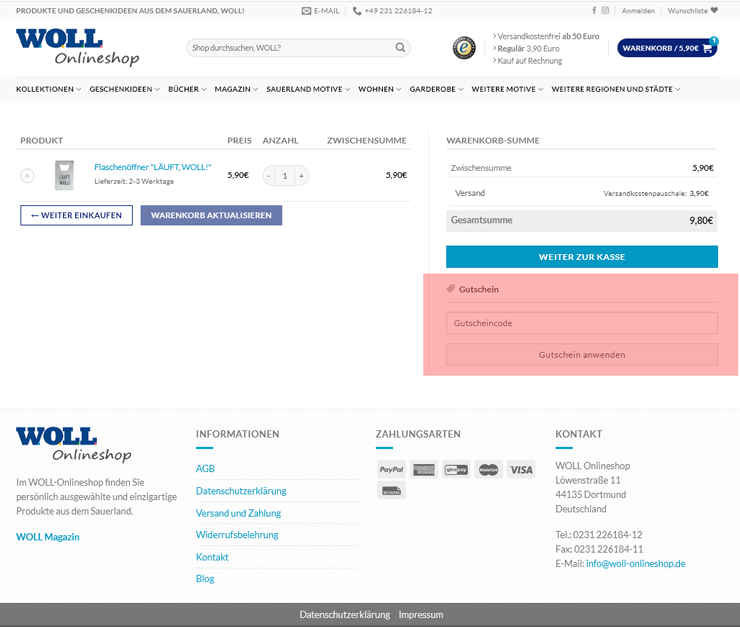Click Versandkostenpauschale: 3,90€ text
This screenshot has width=740, height=627.
[656, 193]
